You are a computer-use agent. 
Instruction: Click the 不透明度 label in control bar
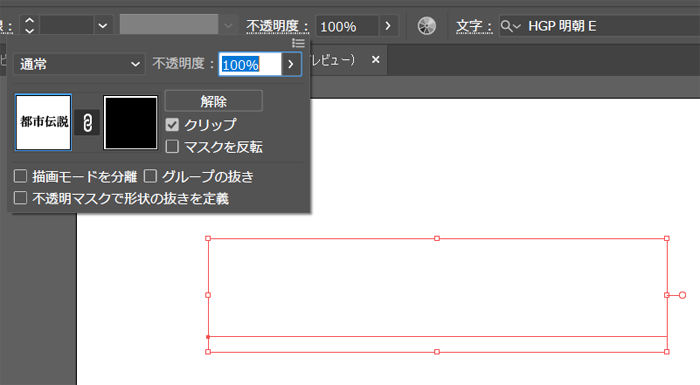(x=277, y=26)
